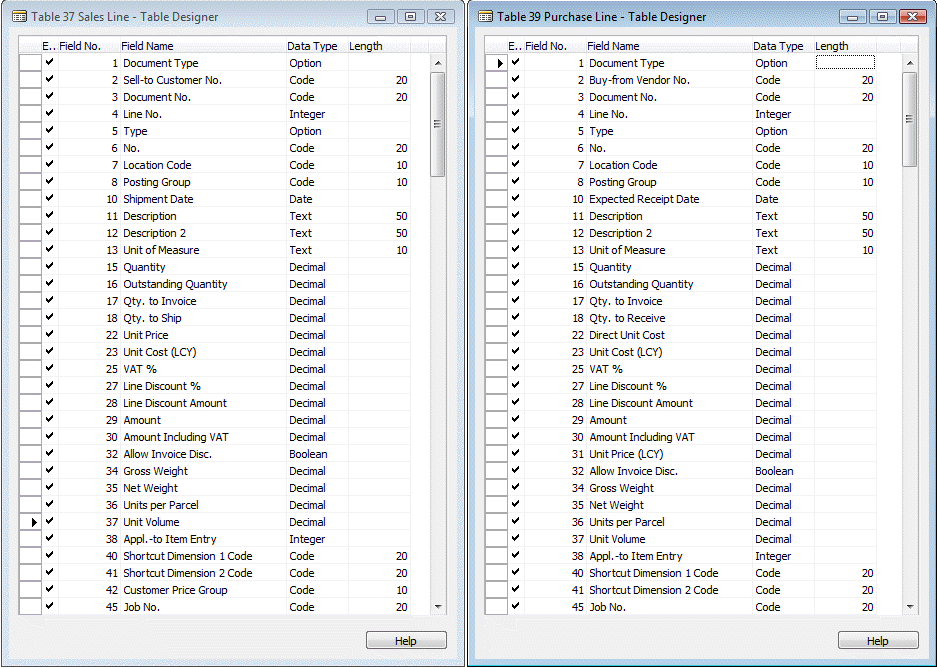Select the Expected Receipt Date field name

click(x=643, y=199)
